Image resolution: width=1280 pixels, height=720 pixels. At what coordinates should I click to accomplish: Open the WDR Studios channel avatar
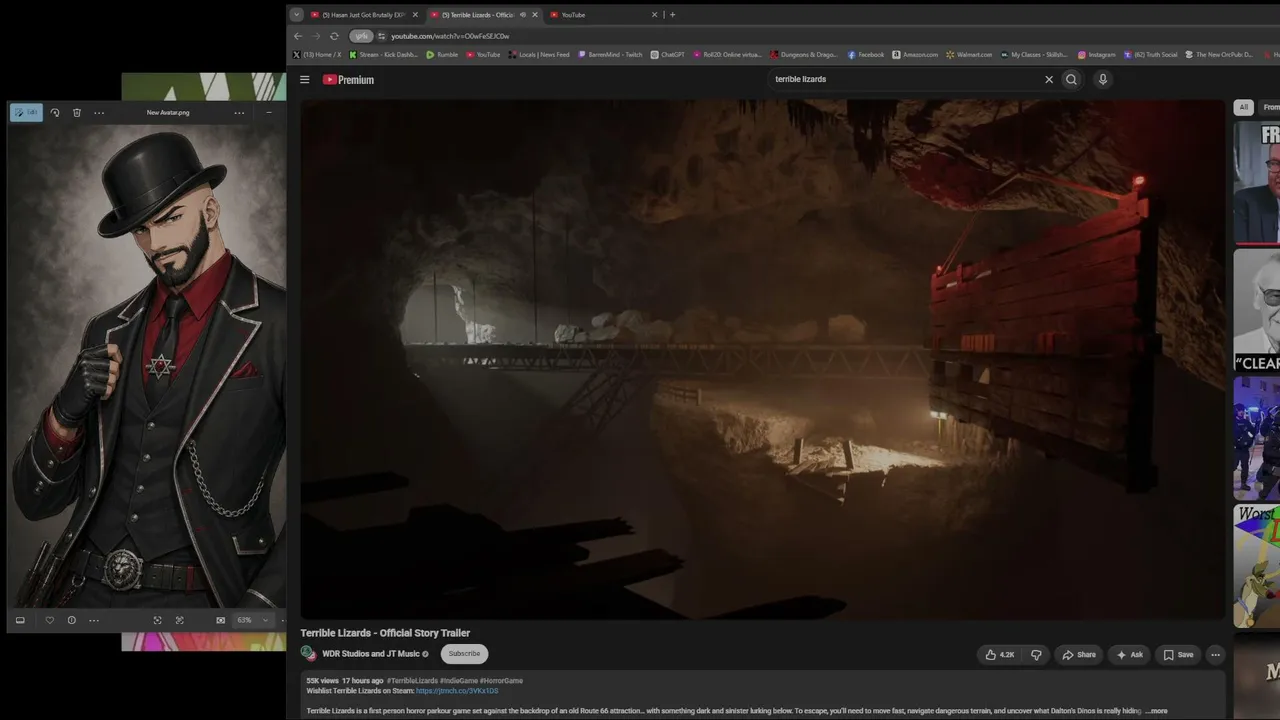point(308,654)
